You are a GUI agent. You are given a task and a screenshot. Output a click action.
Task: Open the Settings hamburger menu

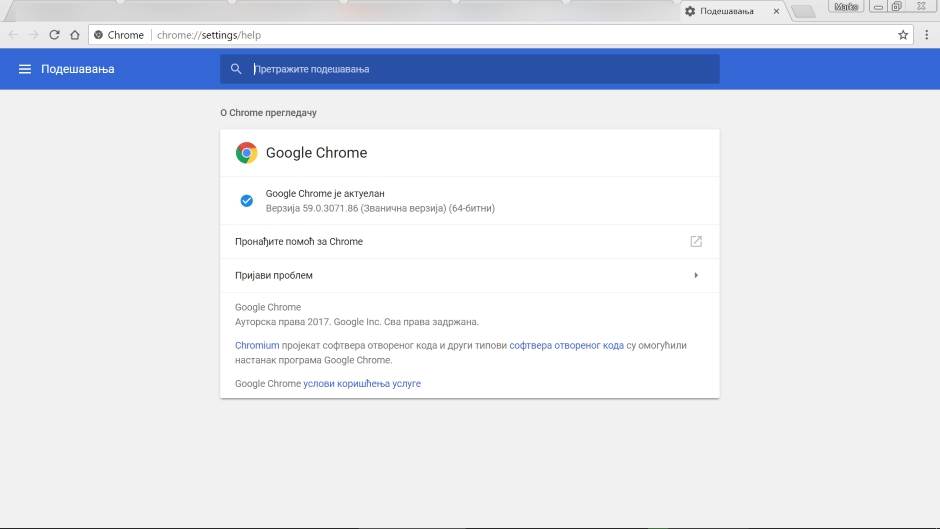[25, 69]
